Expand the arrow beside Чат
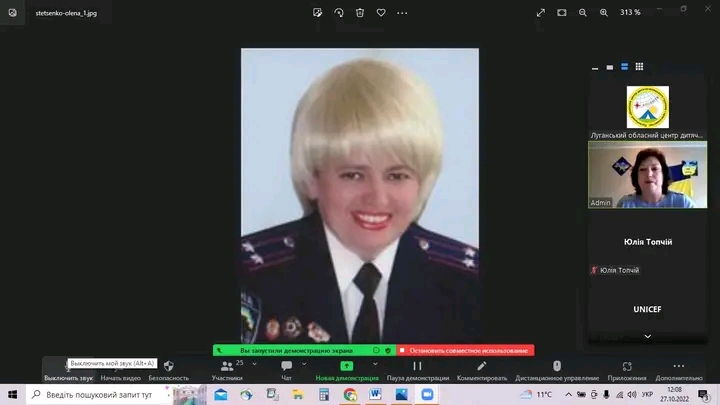 click(304, 364)
